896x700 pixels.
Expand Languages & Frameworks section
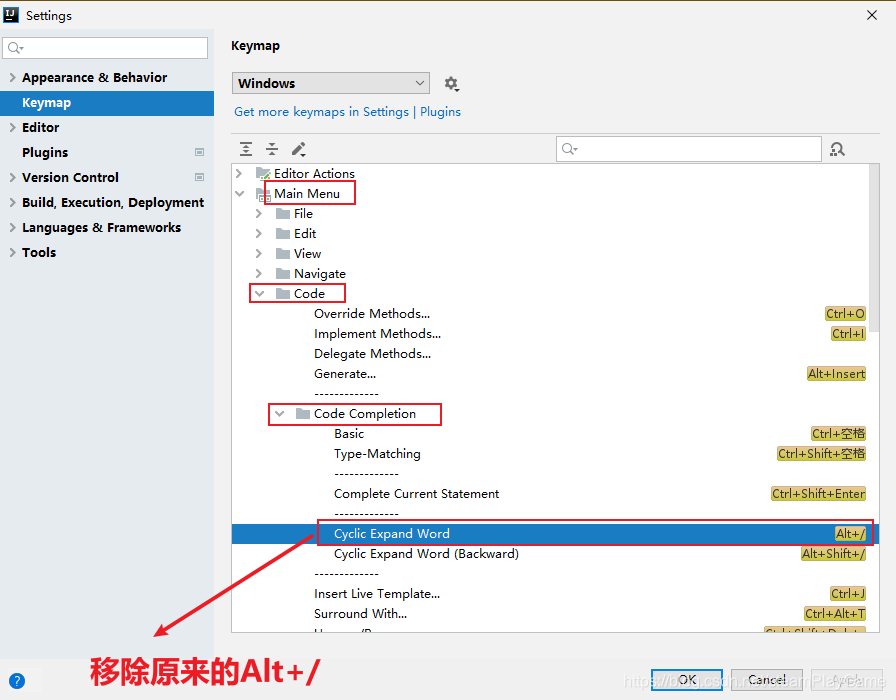click(13, 227)
